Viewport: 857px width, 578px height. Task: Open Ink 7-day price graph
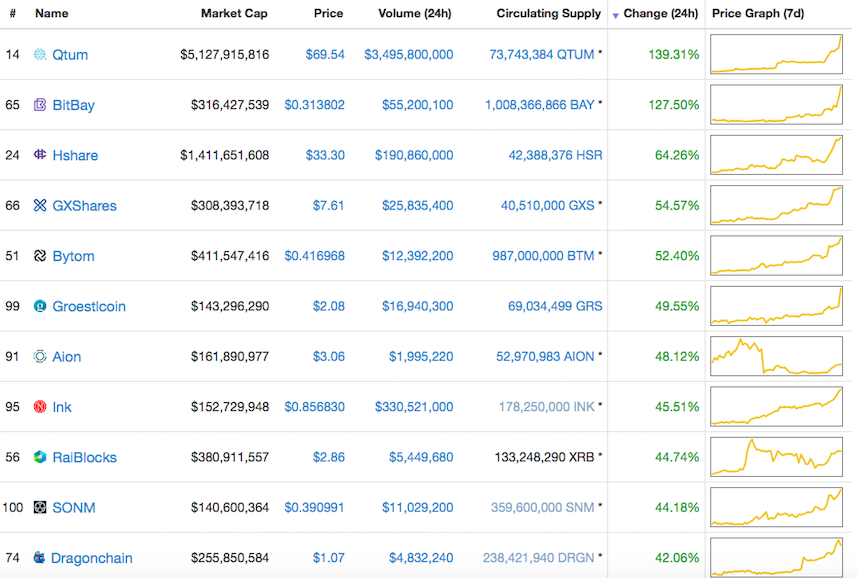(x=776, y=406)
